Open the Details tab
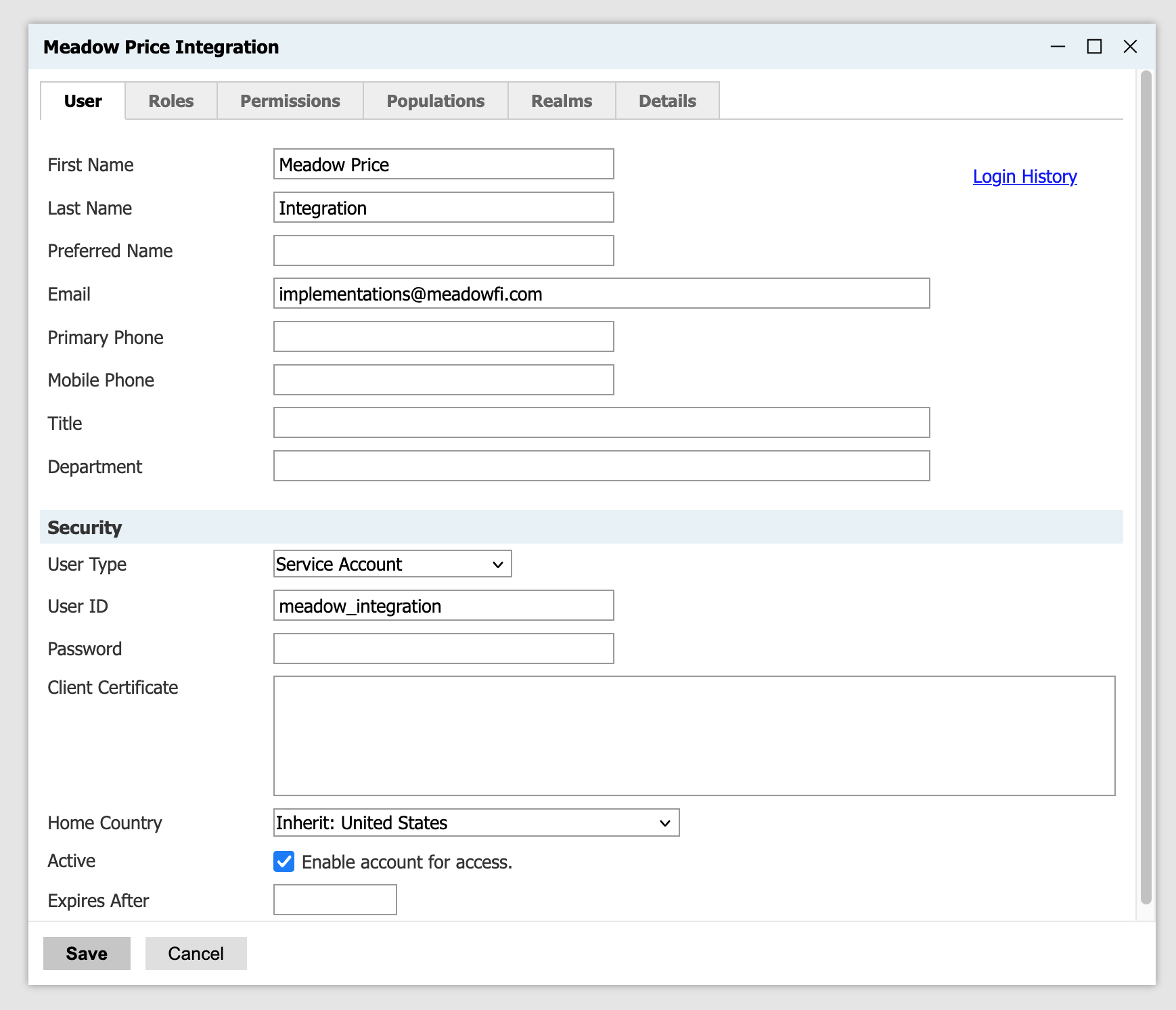The width and height of the screenshot is (1176, 1010). click(x=668, y=101)
